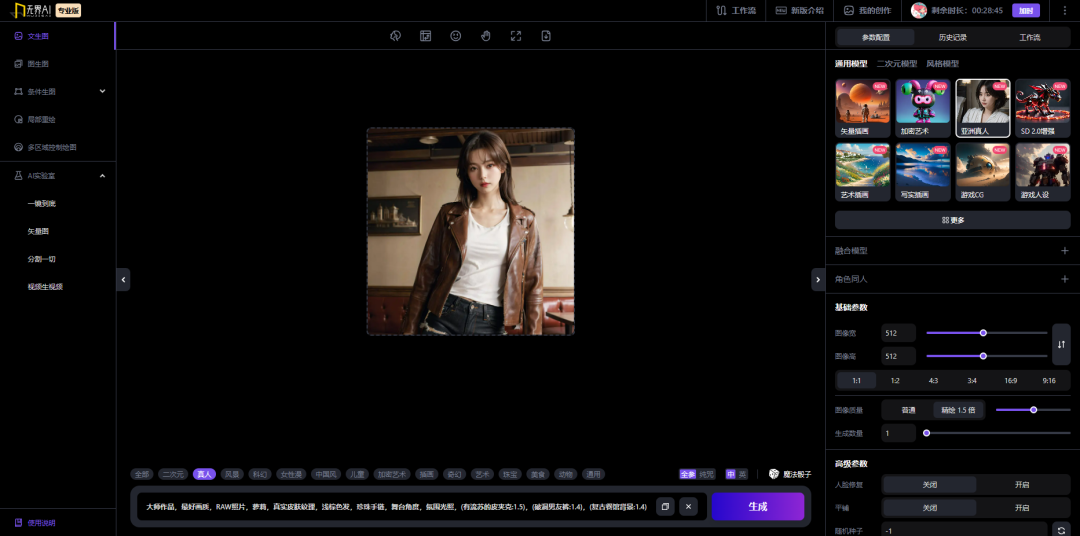Click the 魔法骰子 magic dice icon

[774, 474]
